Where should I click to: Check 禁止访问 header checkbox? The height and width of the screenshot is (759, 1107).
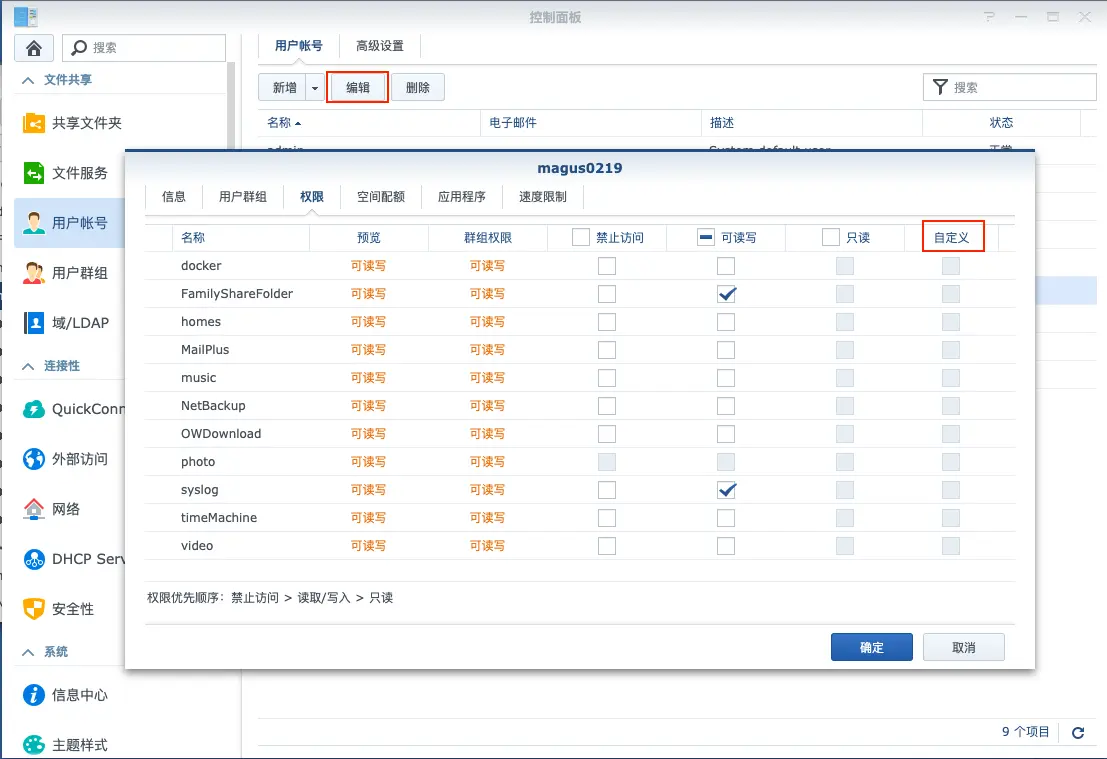click(580, 237)
